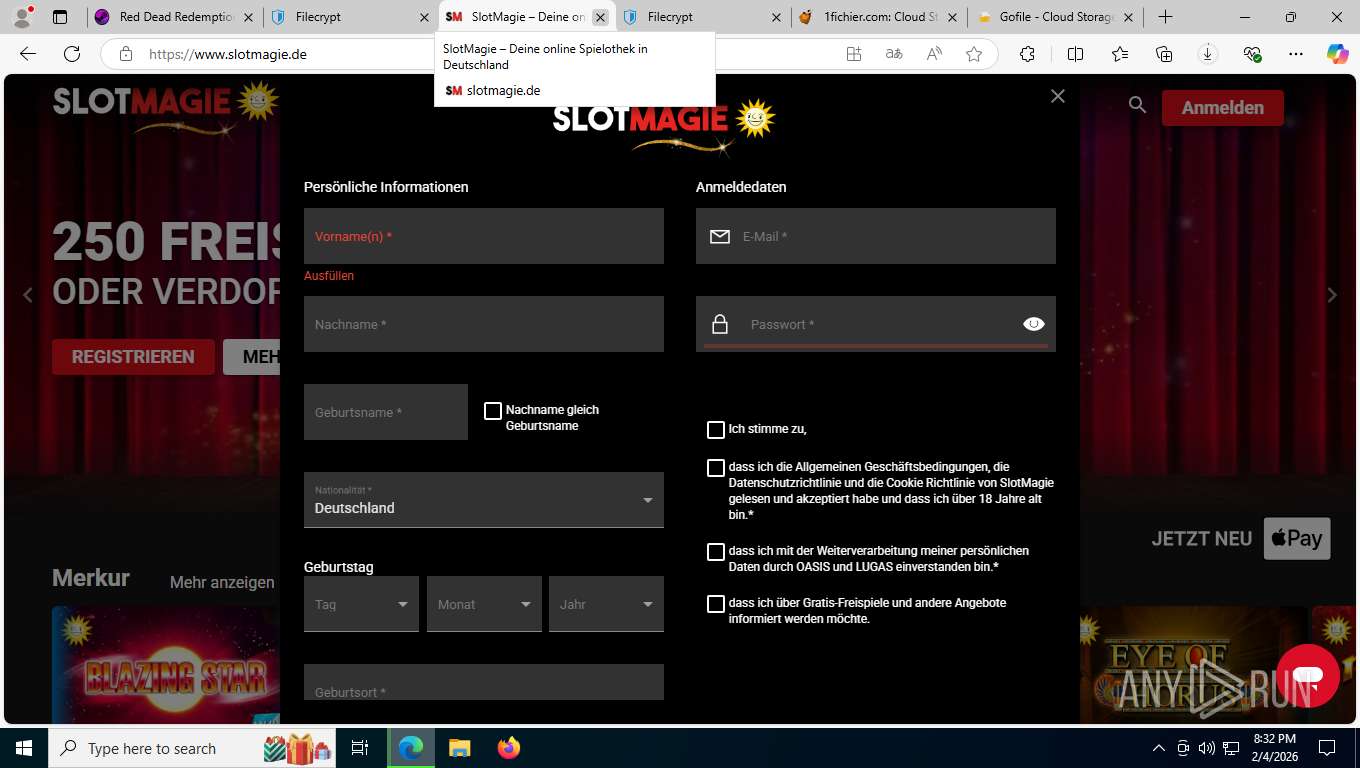This screenshot has width=1360, height=768.
Task: Open the volume control in system tray
Action: click(1207, 748)
